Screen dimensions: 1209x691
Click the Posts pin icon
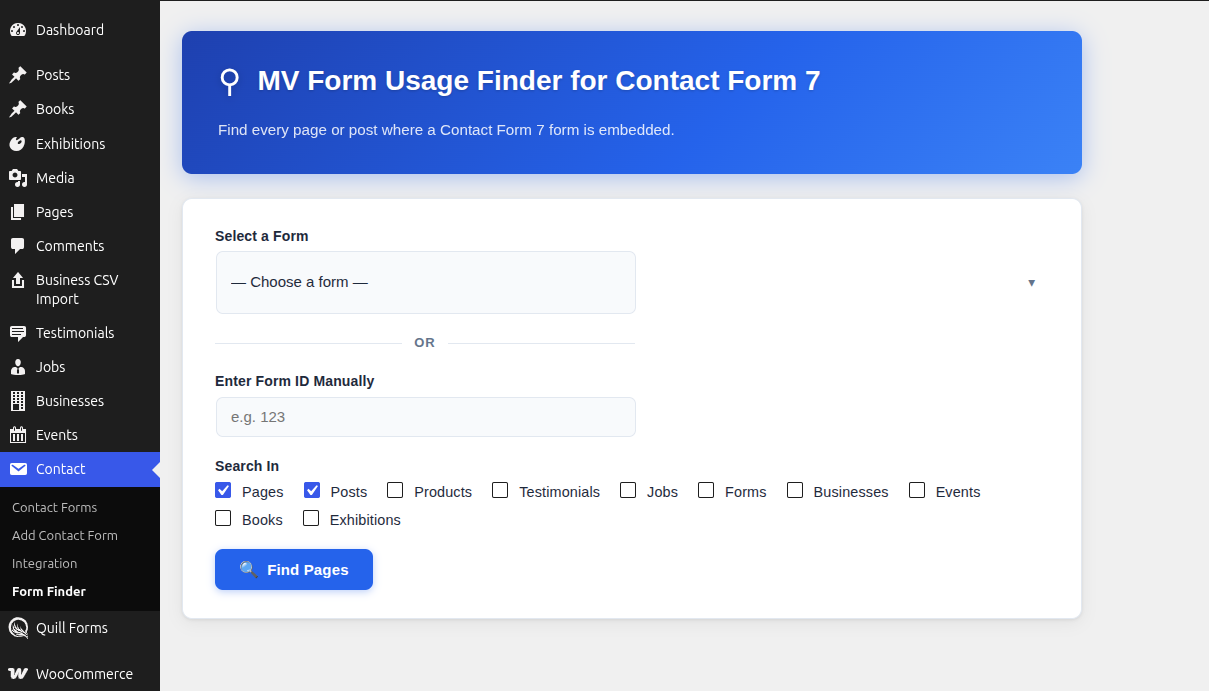[18, 75]
